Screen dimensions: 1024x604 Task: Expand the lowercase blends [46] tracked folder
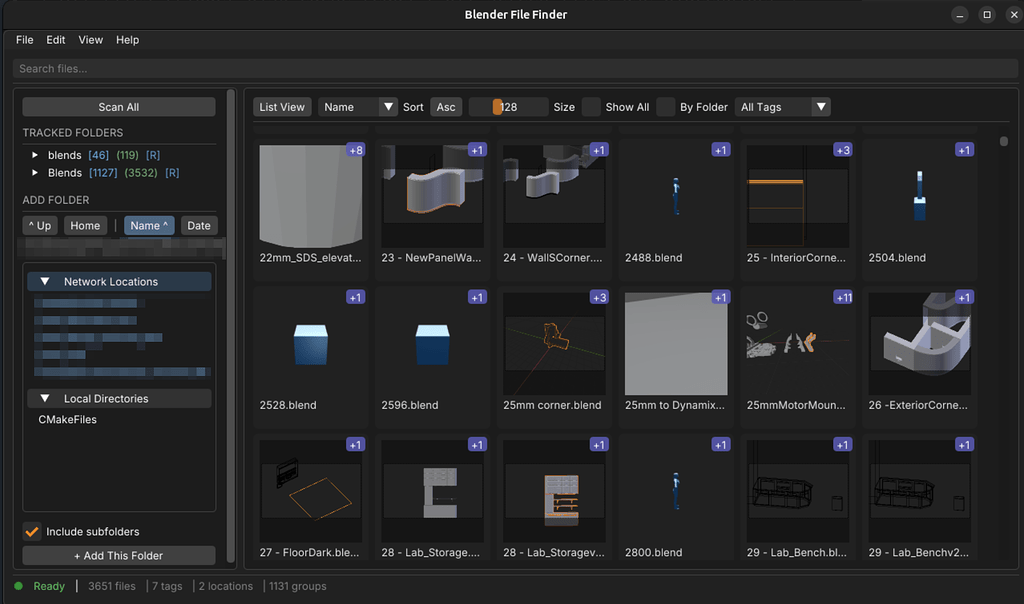(35, 155)
